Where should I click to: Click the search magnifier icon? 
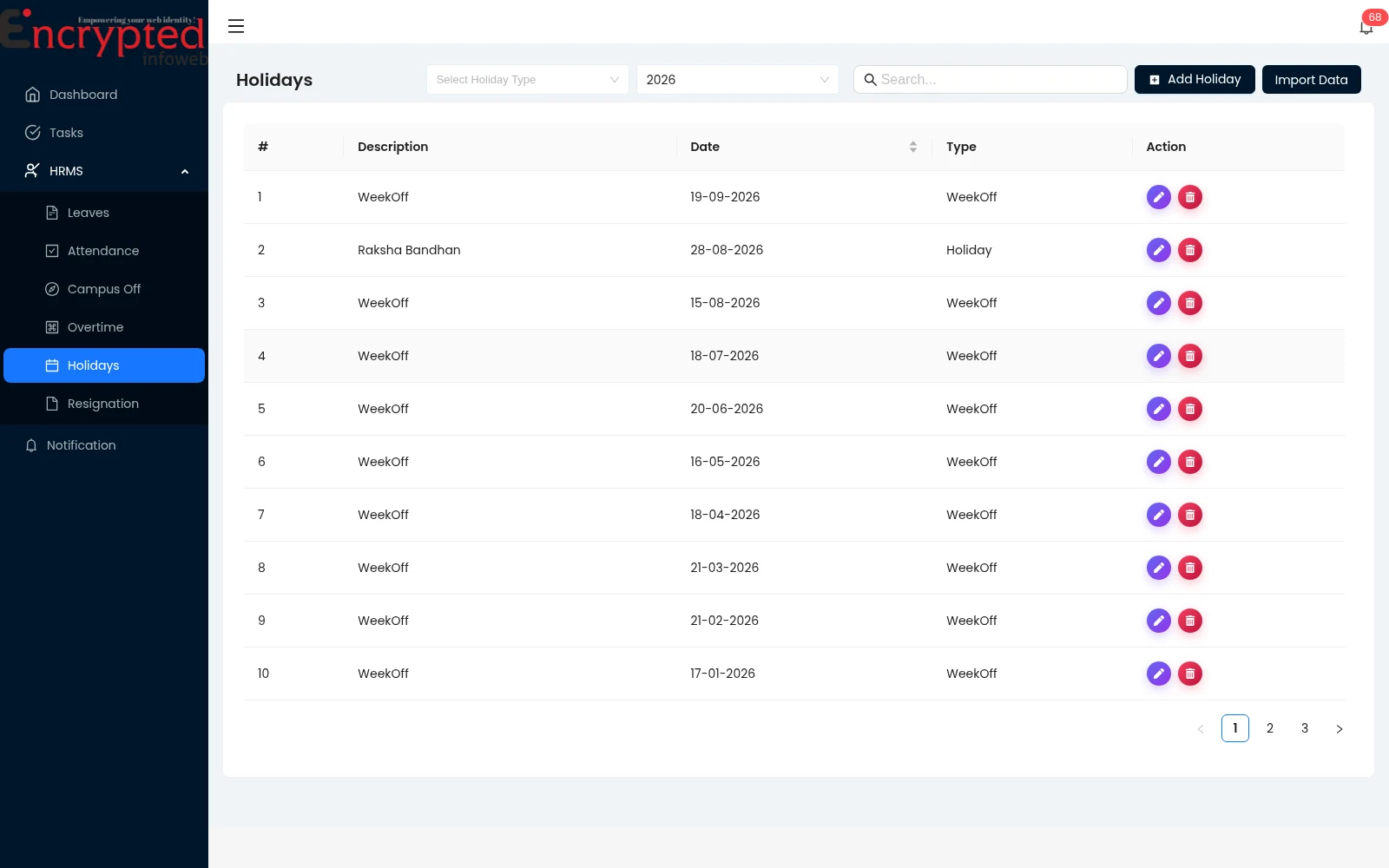[870, 80]
